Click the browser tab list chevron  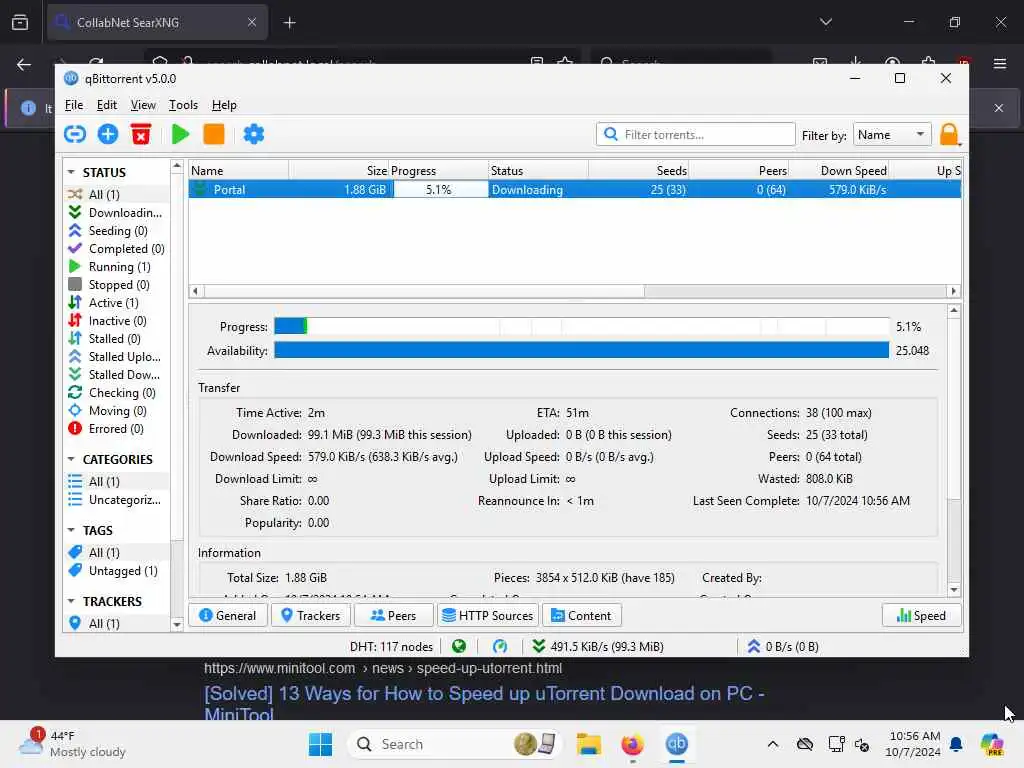(x=825, y=22)
